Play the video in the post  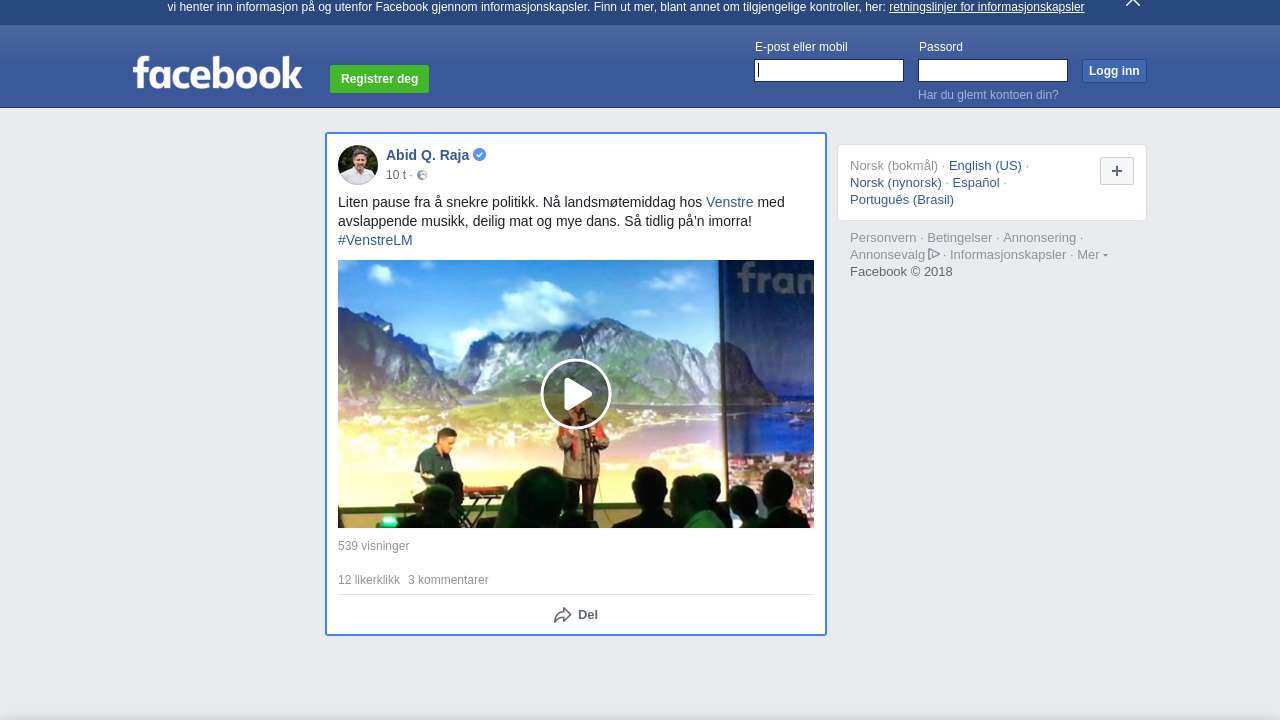576,394
